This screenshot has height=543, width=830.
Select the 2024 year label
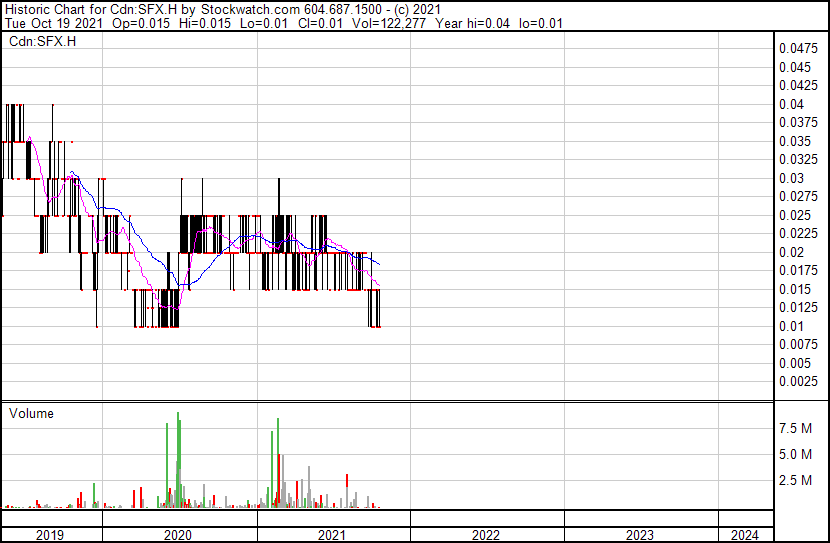pyautogui.click(x=745, y=535)
